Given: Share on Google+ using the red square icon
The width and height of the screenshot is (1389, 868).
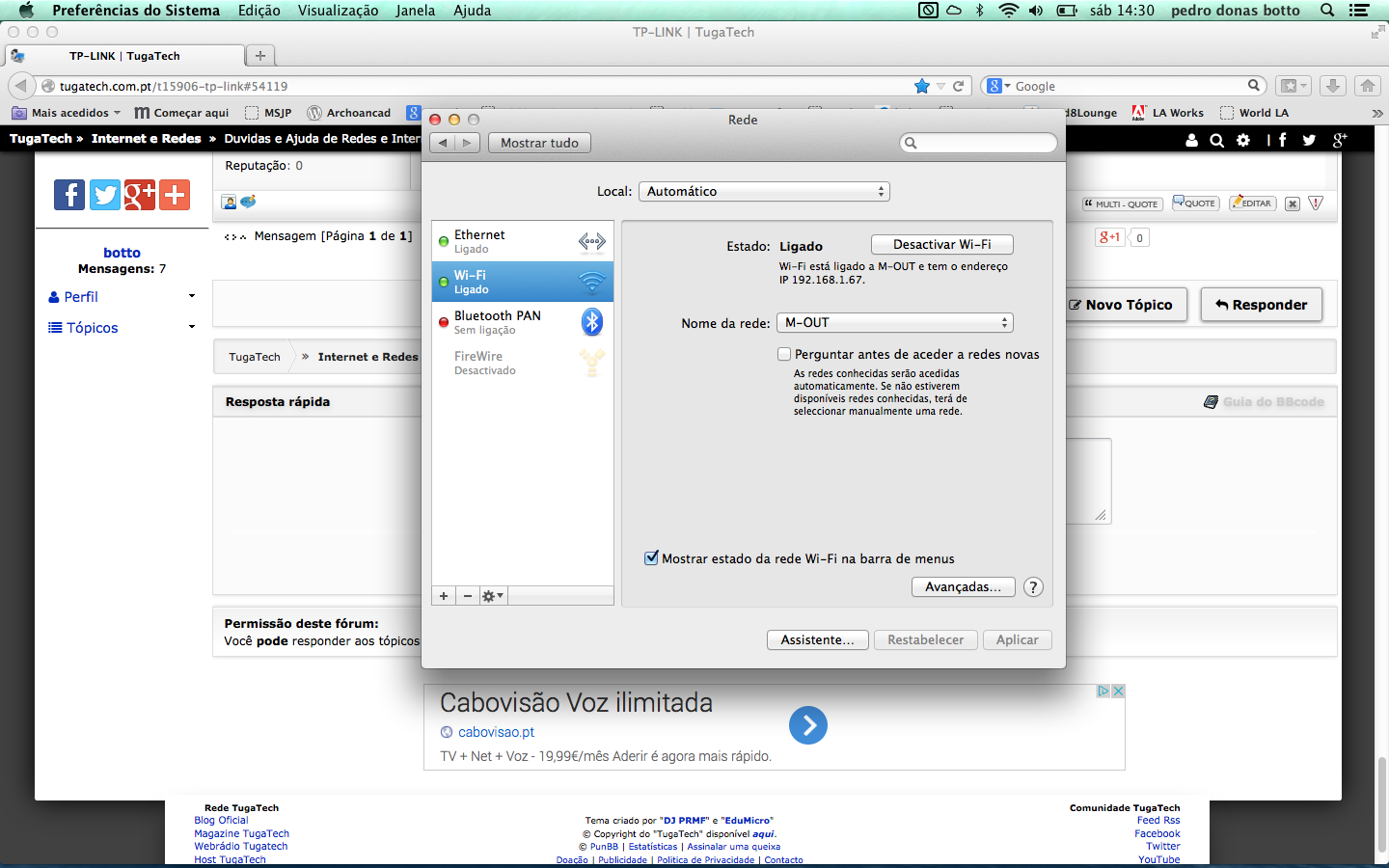Looking at the screenshot, I should (140, 195).
